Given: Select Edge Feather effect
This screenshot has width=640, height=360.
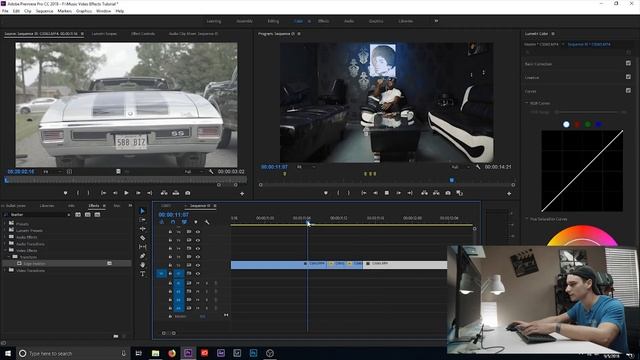Looking at the screenshot, I should pos(34,264).
